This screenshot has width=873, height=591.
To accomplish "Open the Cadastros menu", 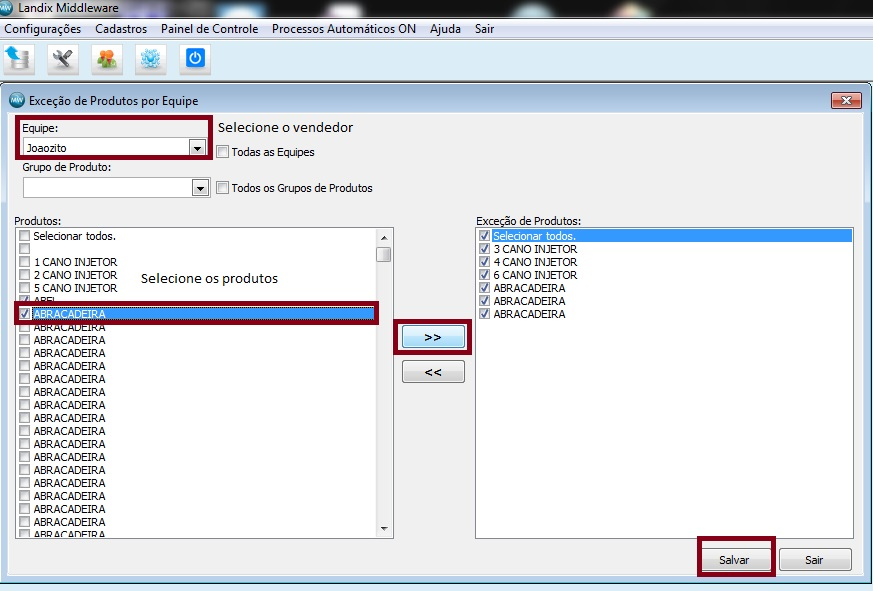I will tap(121, 29).
